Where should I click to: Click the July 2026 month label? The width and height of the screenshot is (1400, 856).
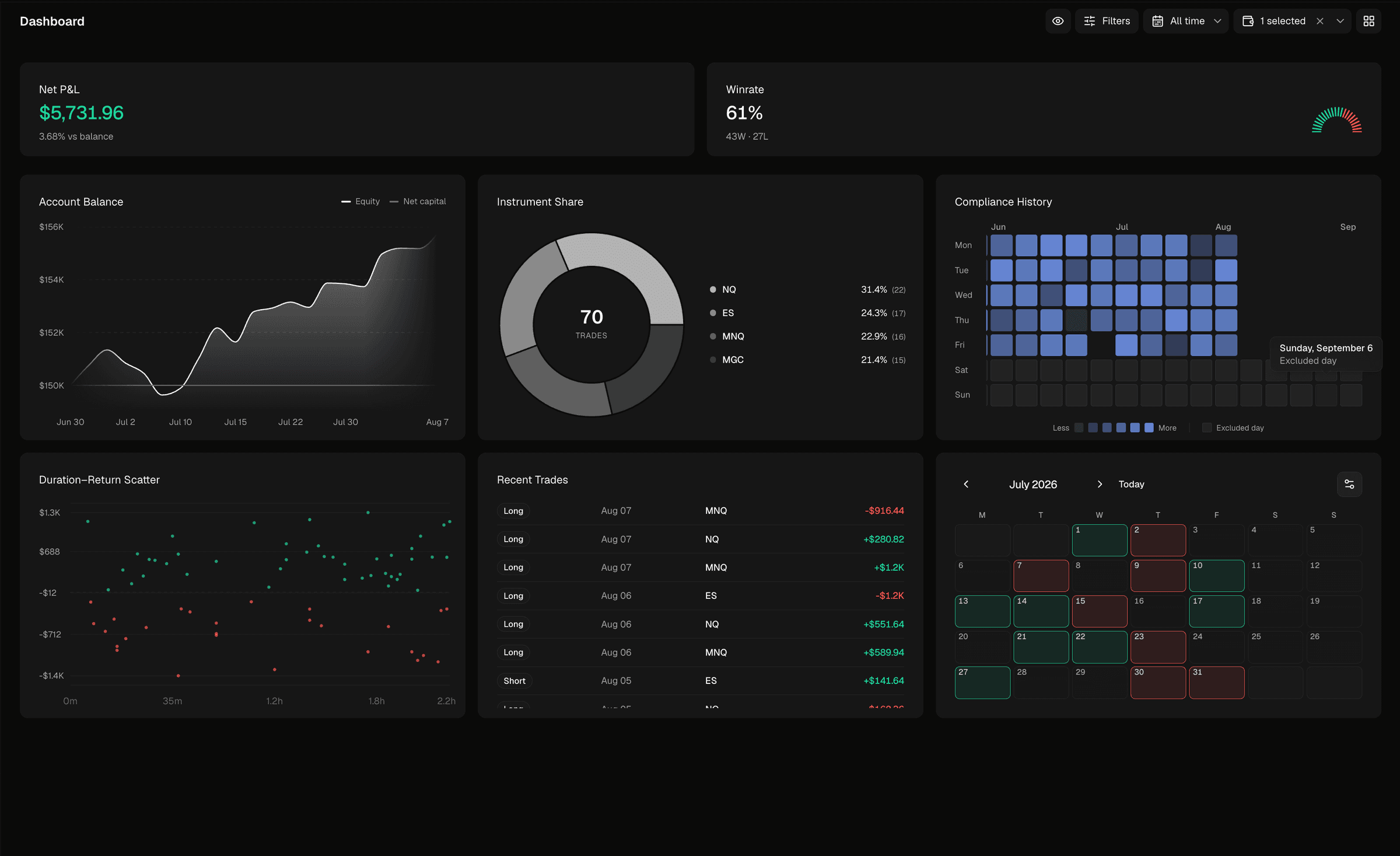[1033, 484]
